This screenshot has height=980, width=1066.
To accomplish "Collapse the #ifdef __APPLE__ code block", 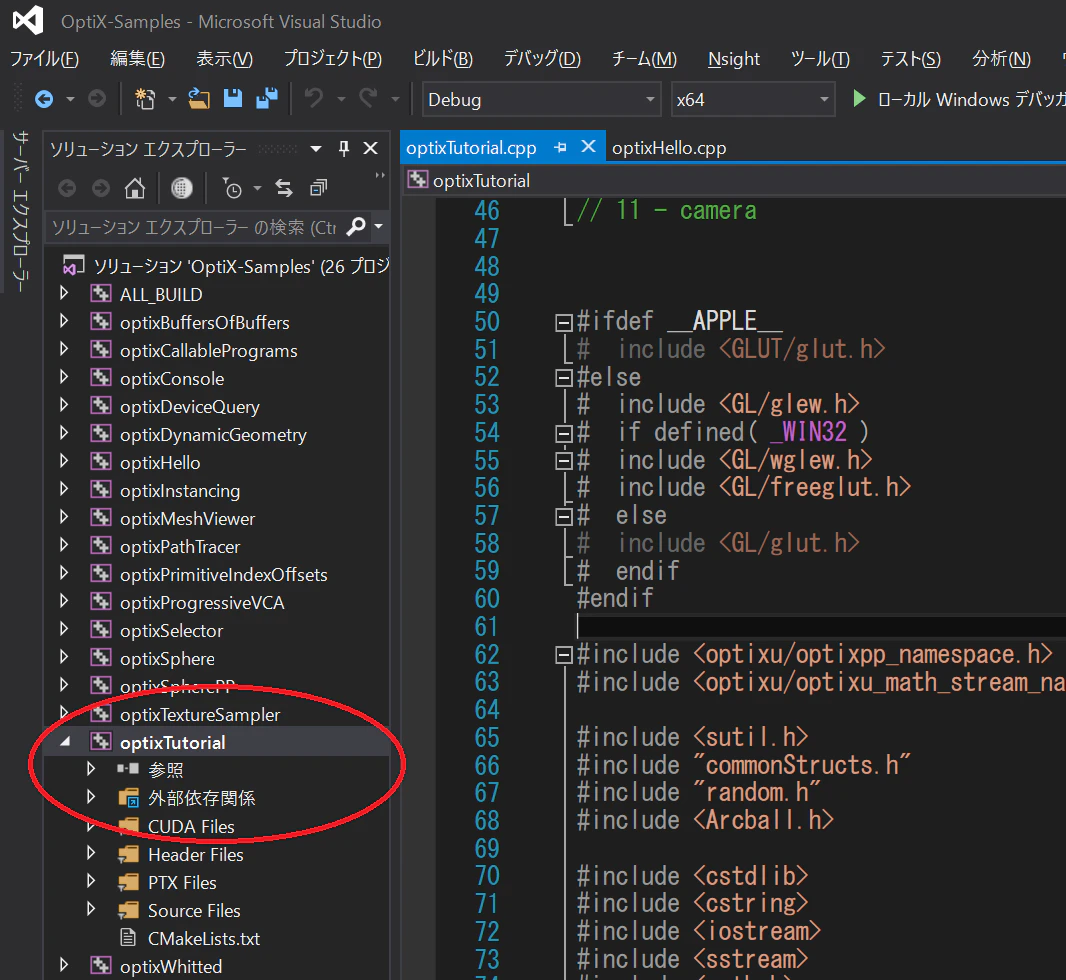I will (x=563, y=322).
